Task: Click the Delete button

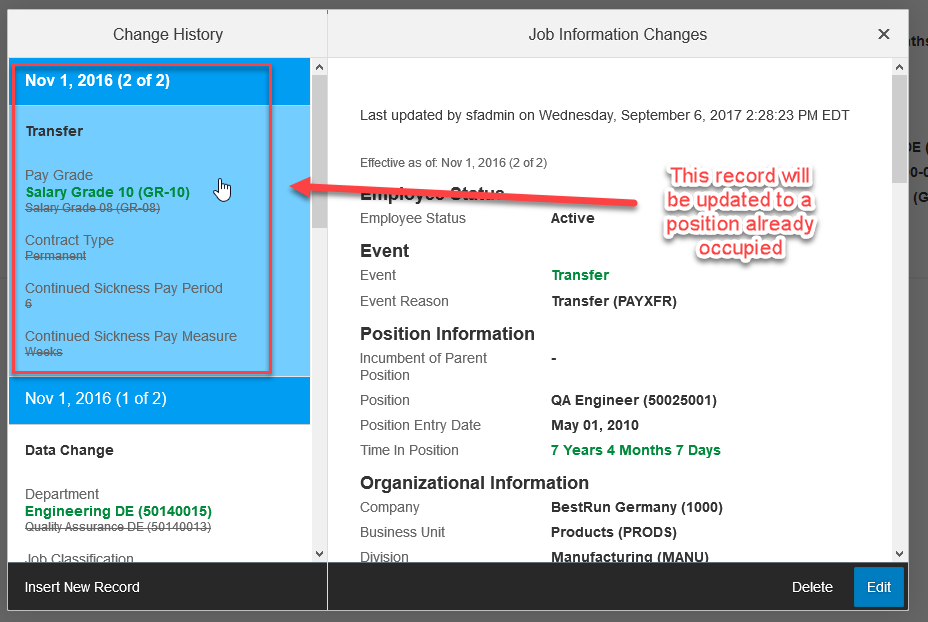Action: click(812, 587)
